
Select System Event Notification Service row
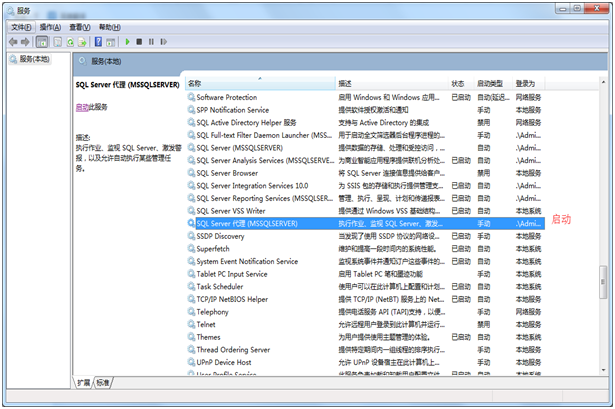[x=366, y=261]
